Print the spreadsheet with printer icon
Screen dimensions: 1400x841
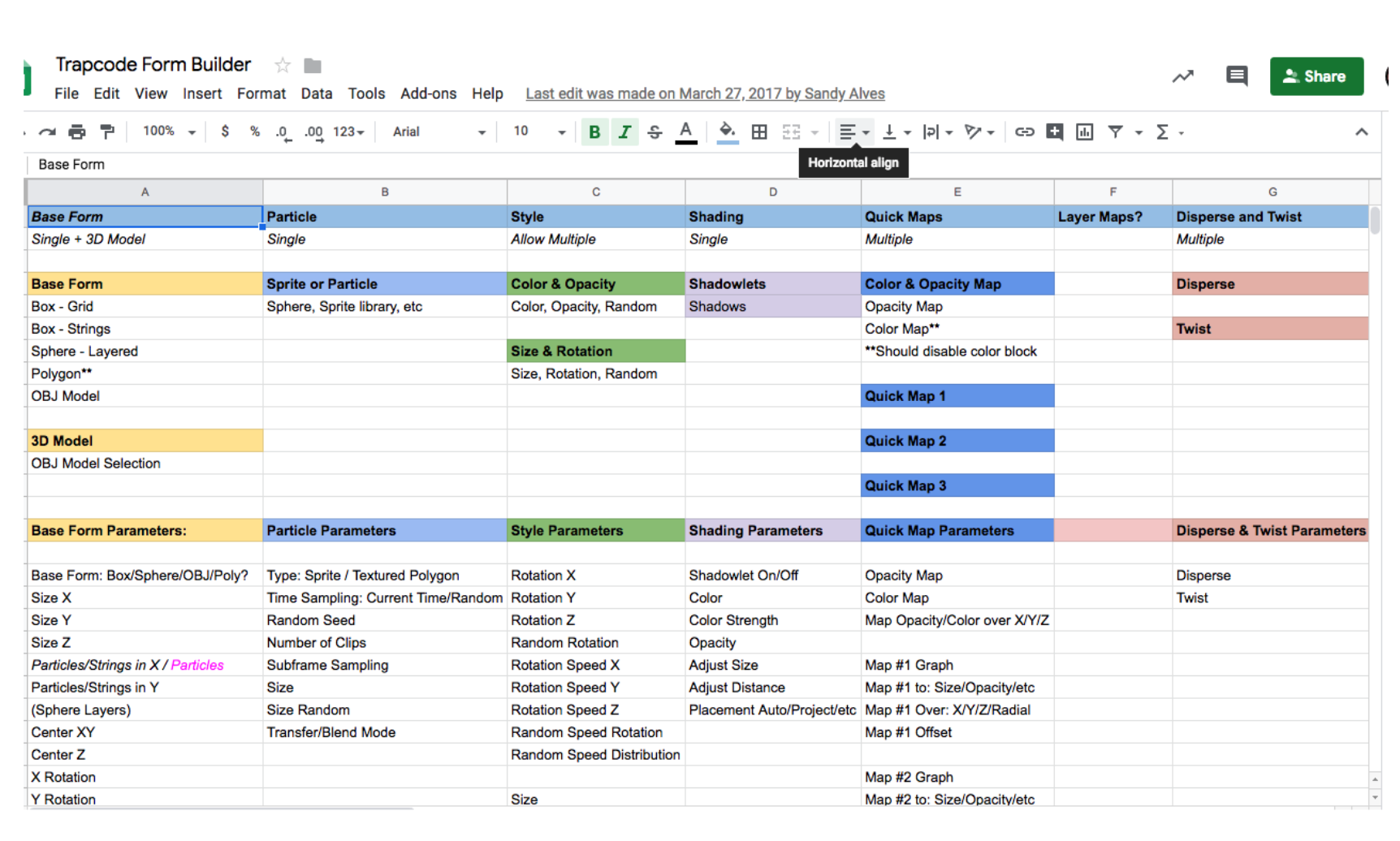[x=77, y=132]
